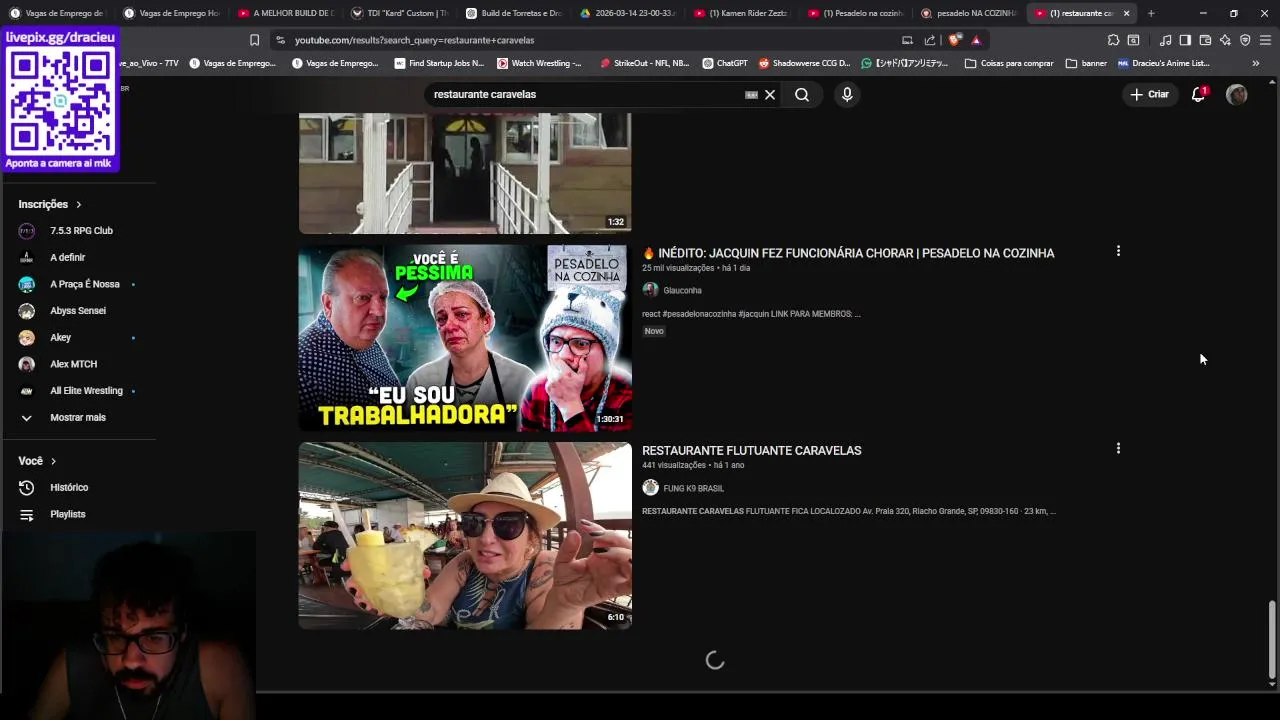This screenshot has width=1280, height=720.
Task: Open YouTube notifications bell
Action: coord(1198,94)
